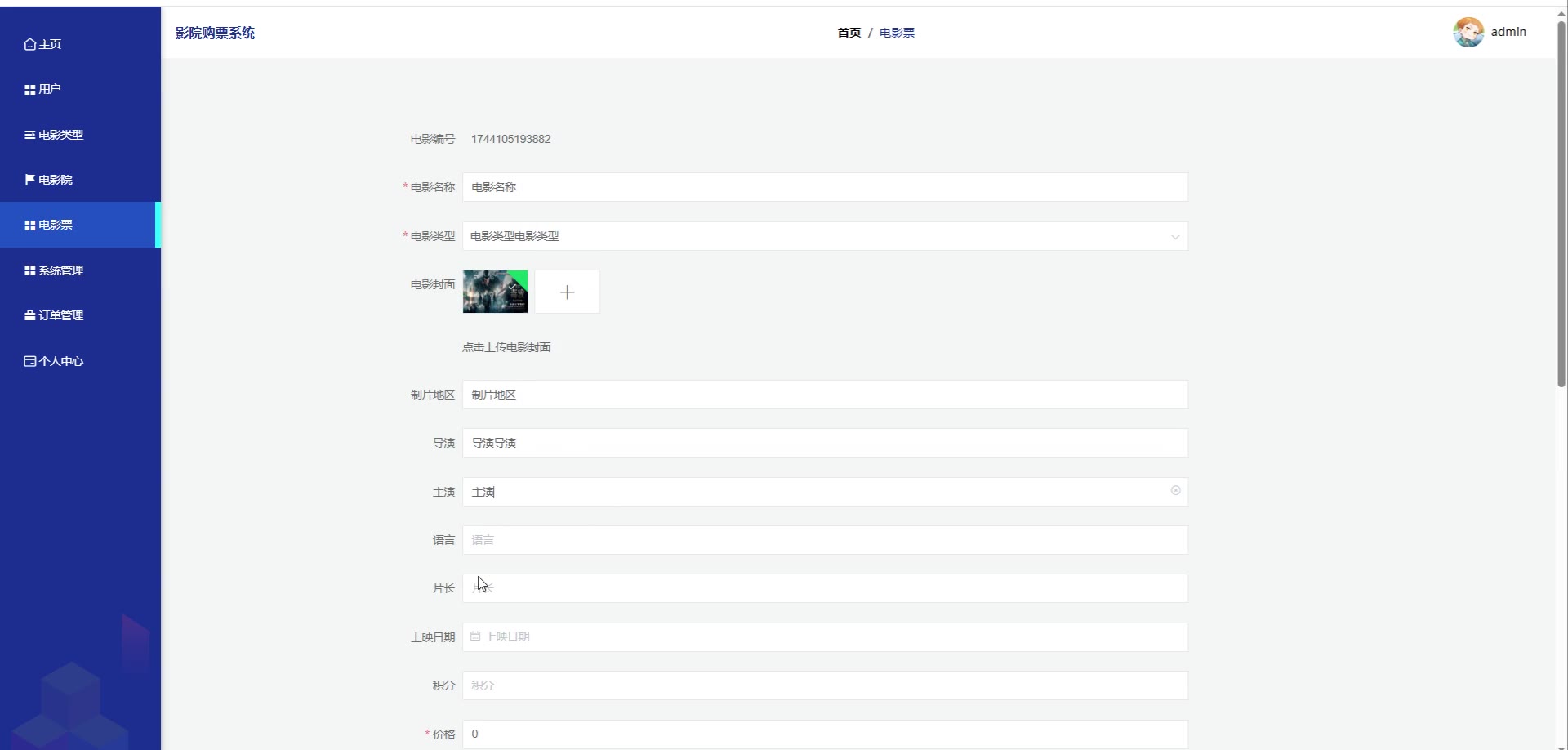Open the 电影类型 menu item
Viewport: 1568px width, 750px height.
click(80, 135)
